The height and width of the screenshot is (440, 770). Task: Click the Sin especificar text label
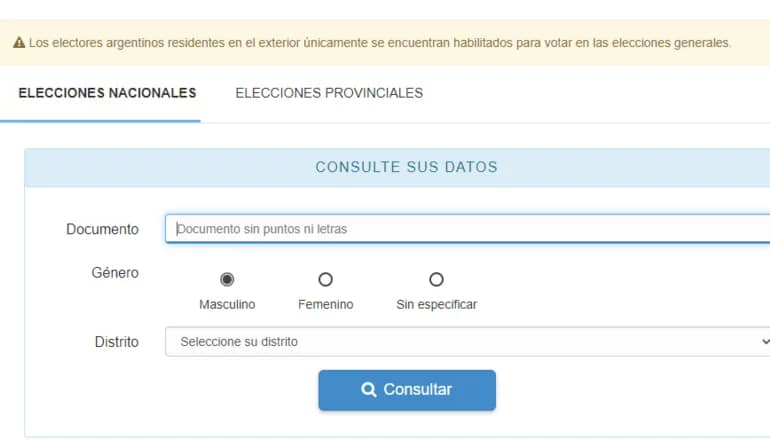pyautogui.click(x=437, y=304)
